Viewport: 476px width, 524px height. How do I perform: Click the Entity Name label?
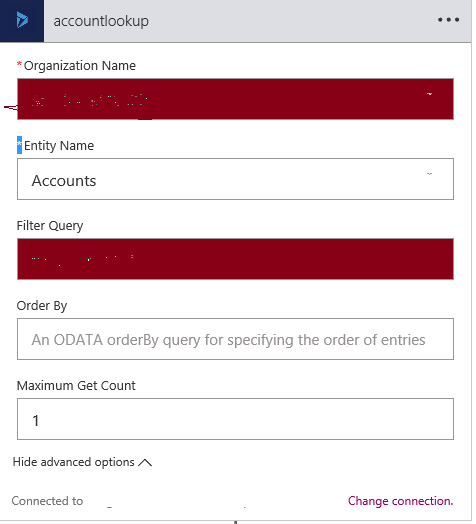[59, 146]
